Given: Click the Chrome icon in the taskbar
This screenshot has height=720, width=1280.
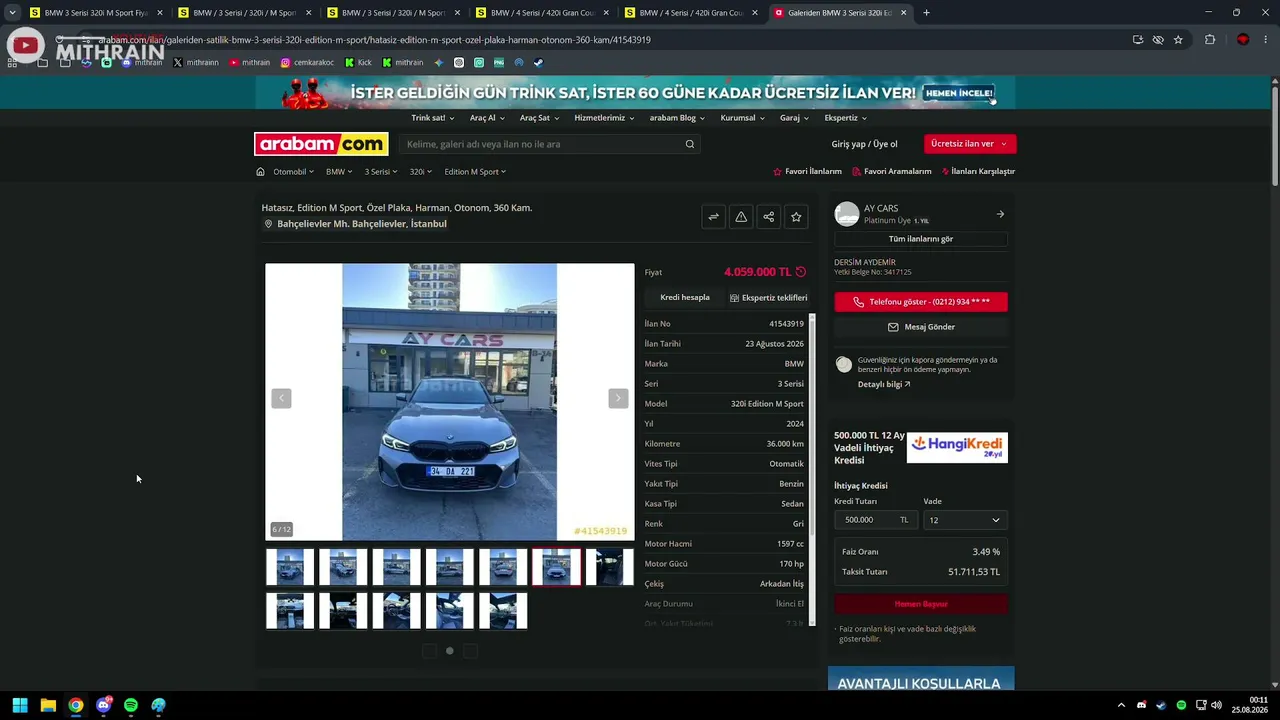Looking at the screenshot, I should coord(76,705).
